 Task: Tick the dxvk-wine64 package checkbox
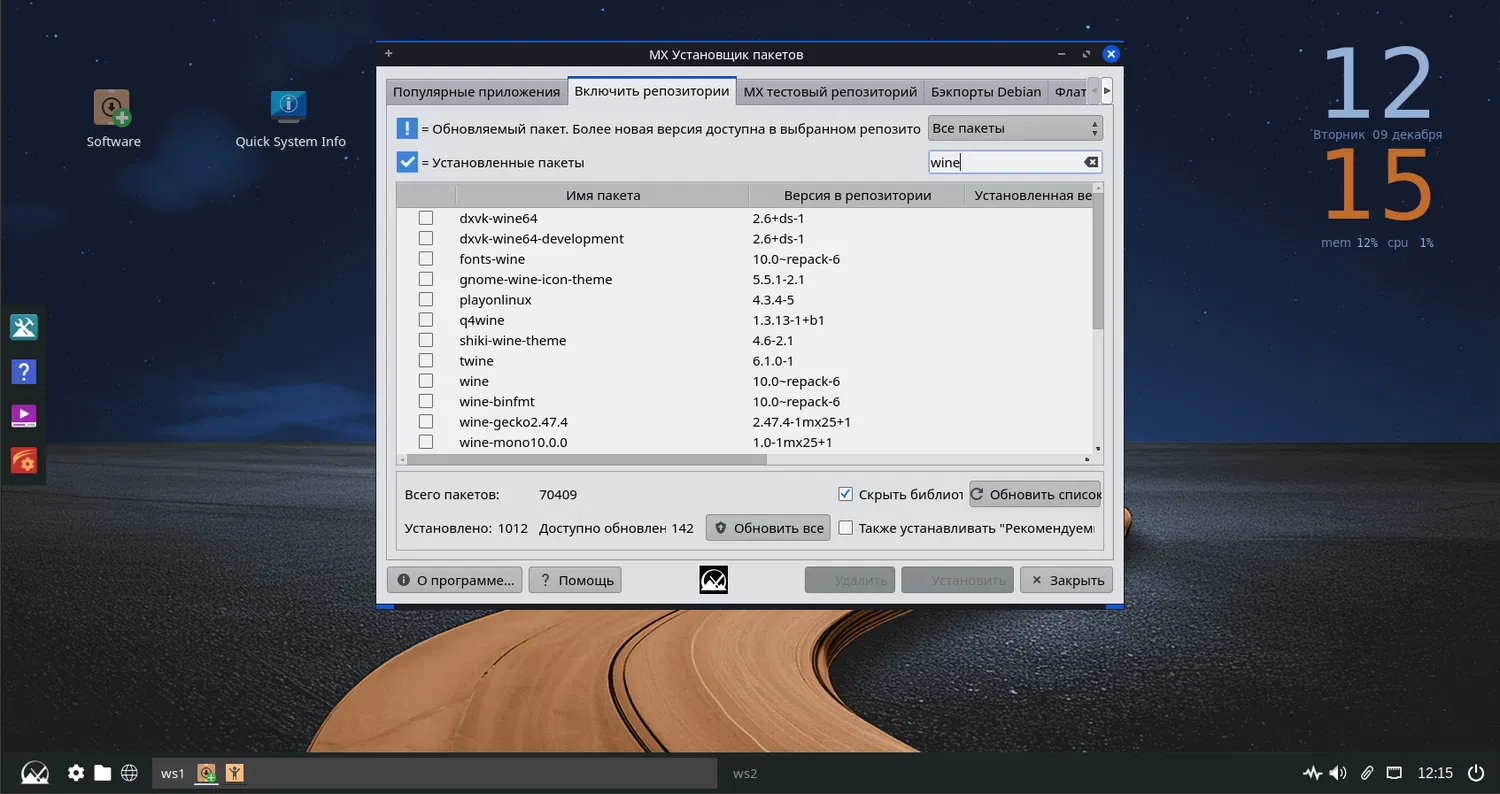point(426,218)
